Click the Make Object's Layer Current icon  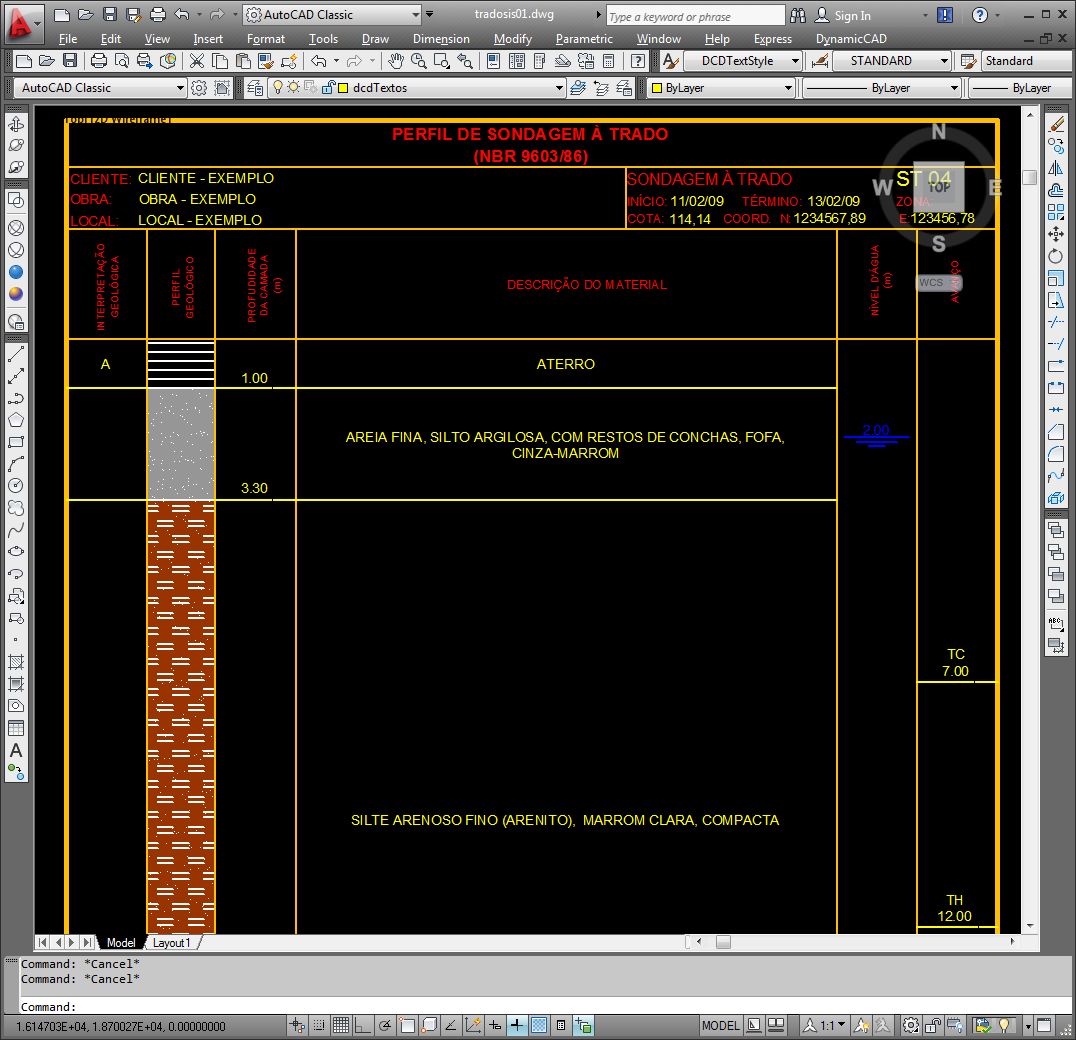click(578, 88)
